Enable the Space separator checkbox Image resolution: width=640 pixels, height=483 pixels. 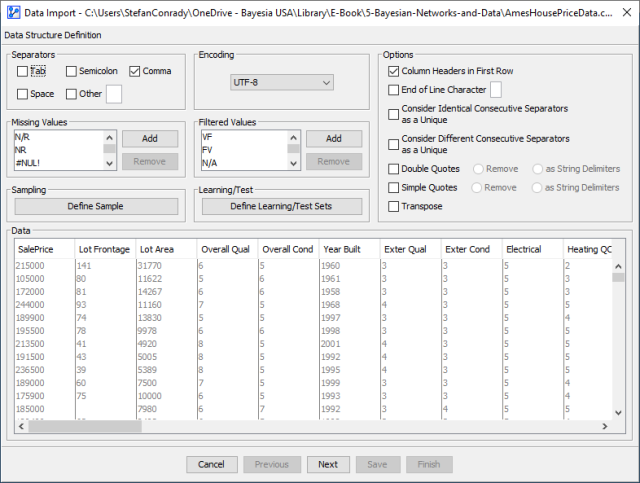click(x=22, y=94)
